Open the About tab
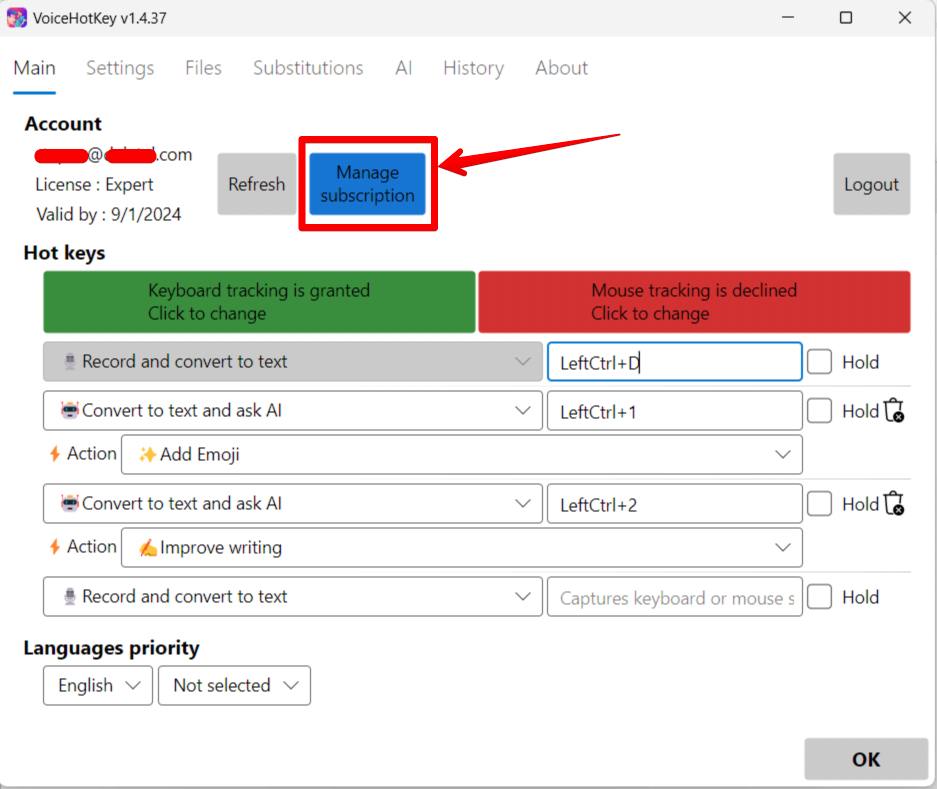The height and width of the screenshot is (789, 937). pos(562,68)
